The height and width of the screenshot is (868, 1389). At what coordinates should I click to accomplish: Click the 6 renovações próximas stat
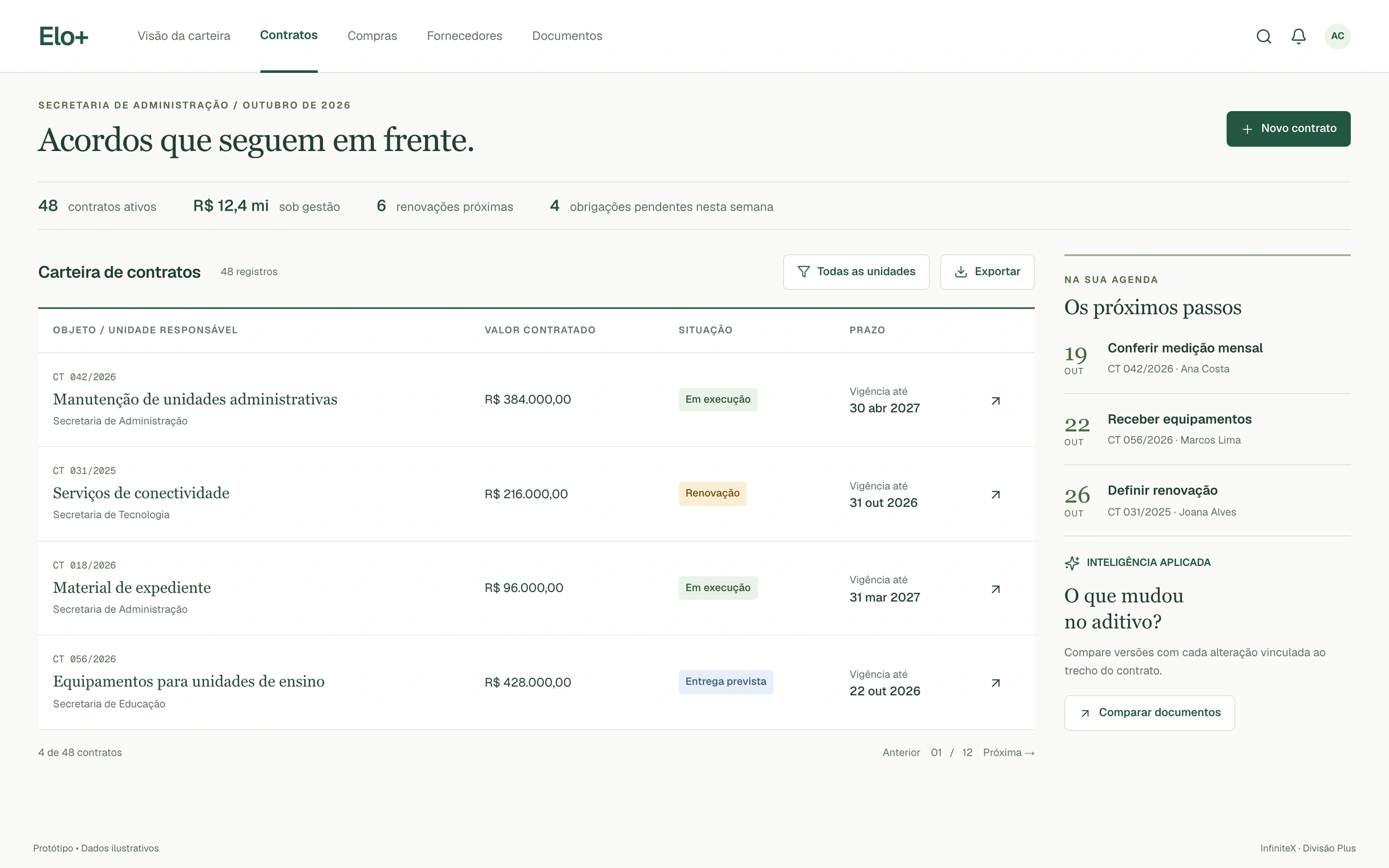445,206
